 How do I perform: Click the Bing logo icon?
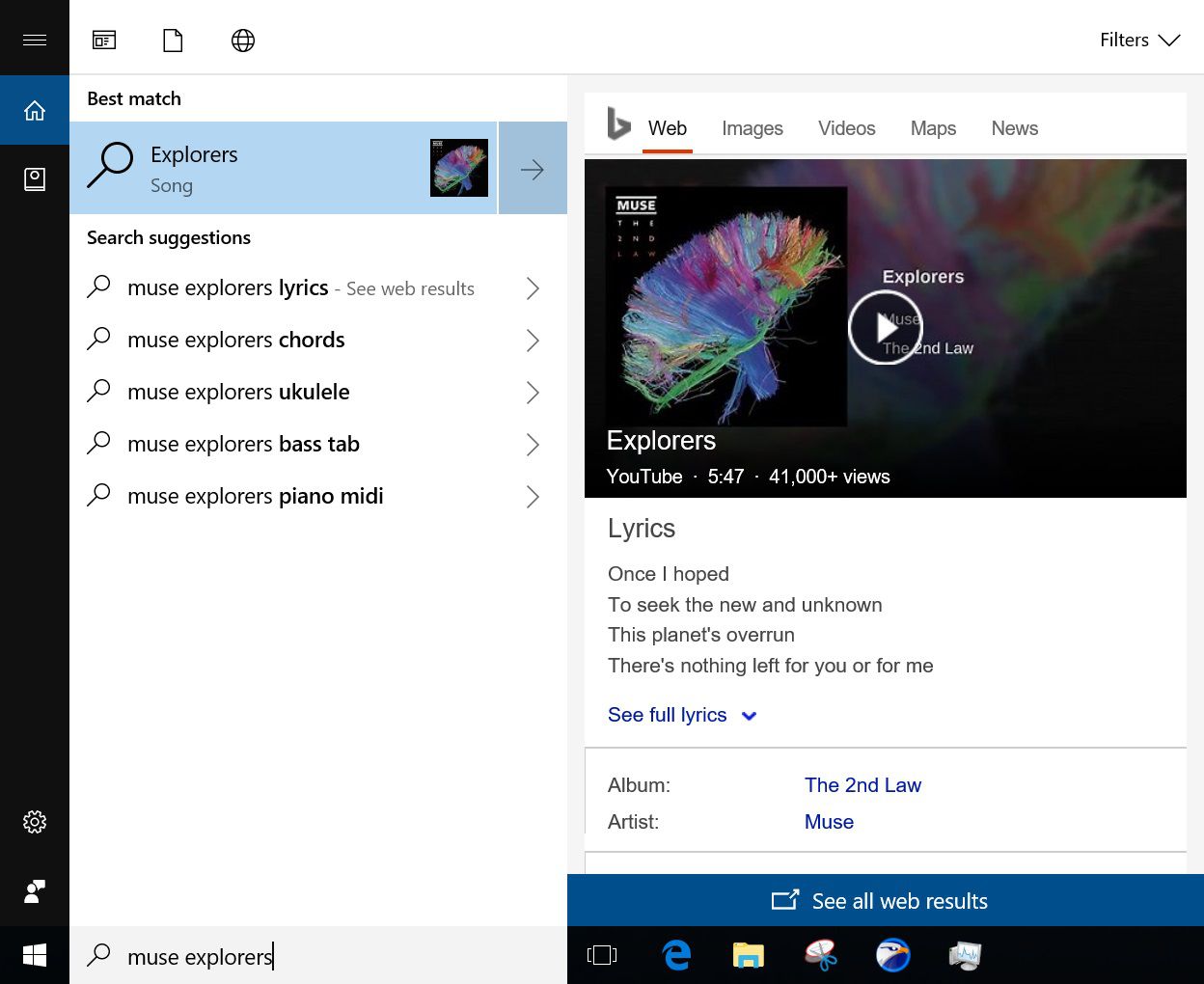click(618, 125)
